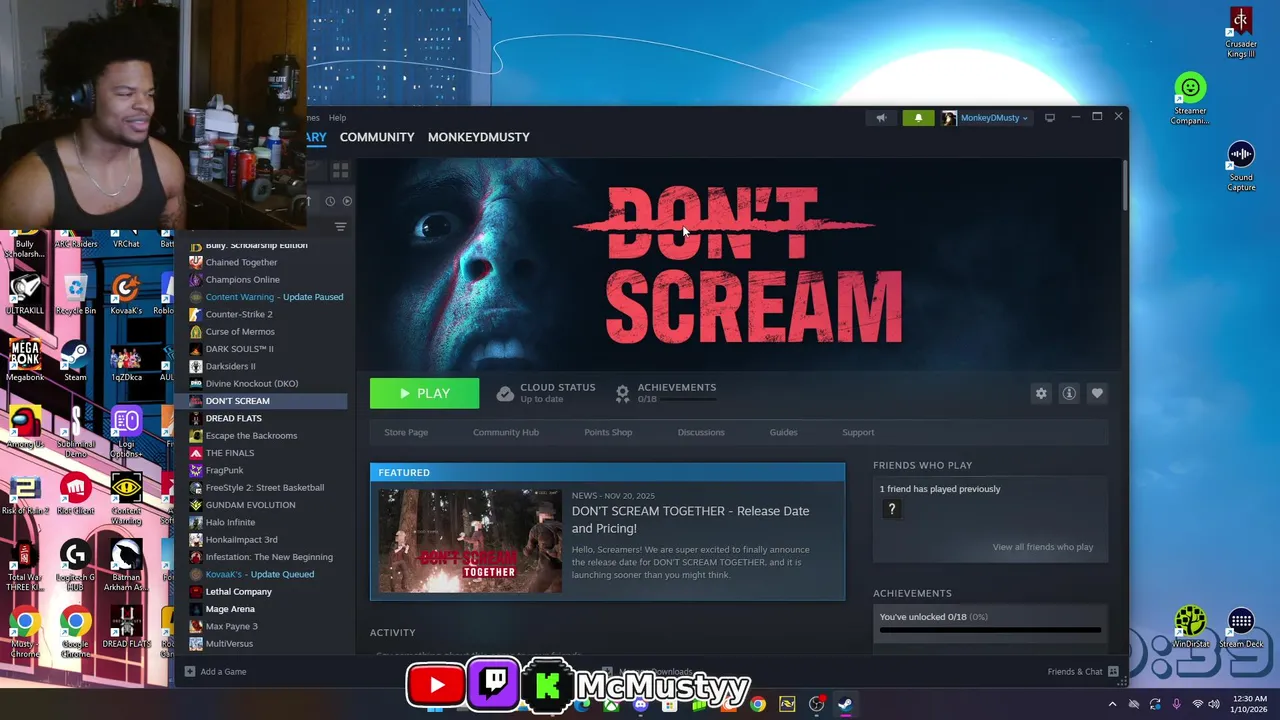The height and width of the screenshot is (720, 1280).
Task: Open Sound Capture desktop icon
Action: pyautogui.click(x=1241, y=166)
